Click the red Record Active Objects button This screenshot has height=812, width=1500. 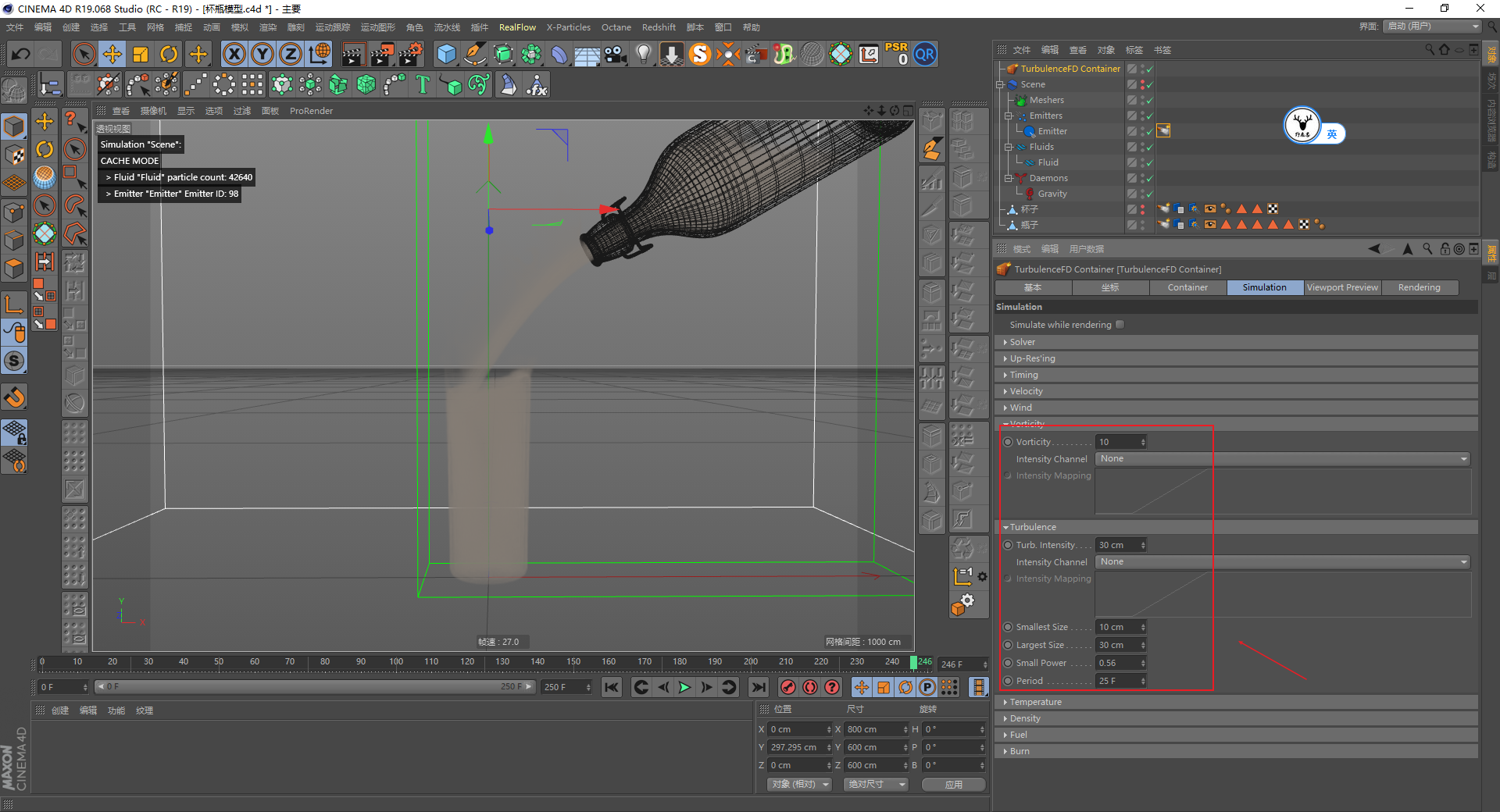coord(788,687)
